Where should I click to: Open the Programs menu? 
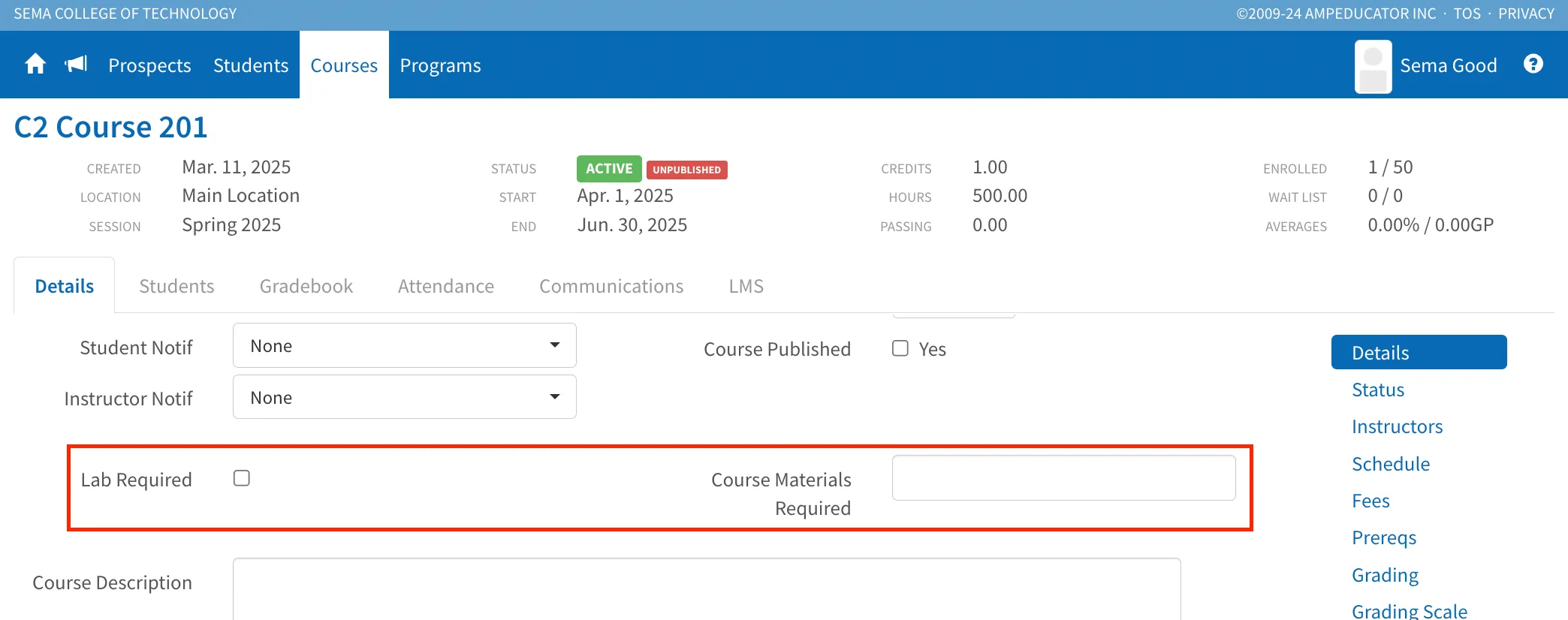440,65
